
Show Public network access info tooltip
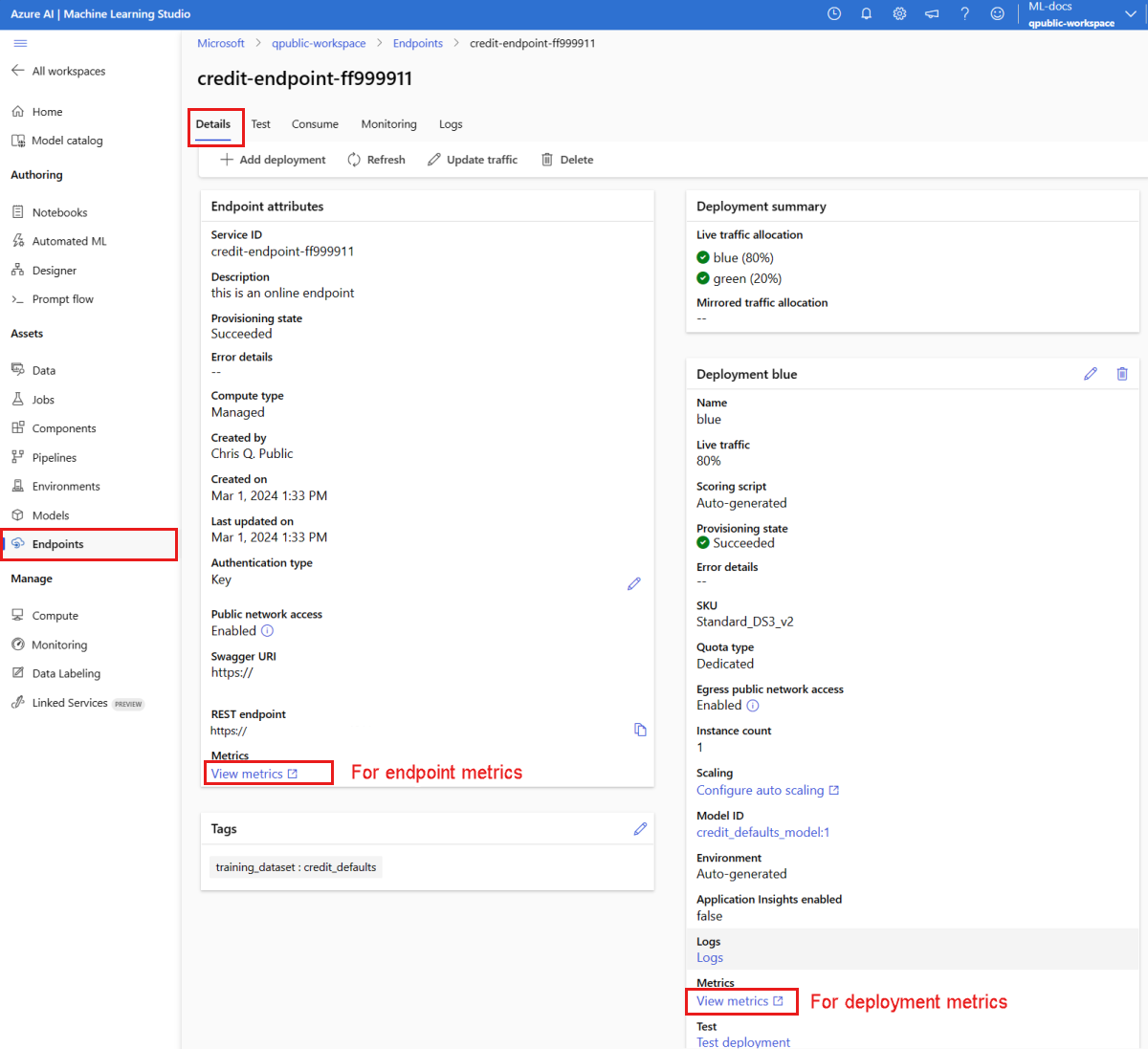268,631
